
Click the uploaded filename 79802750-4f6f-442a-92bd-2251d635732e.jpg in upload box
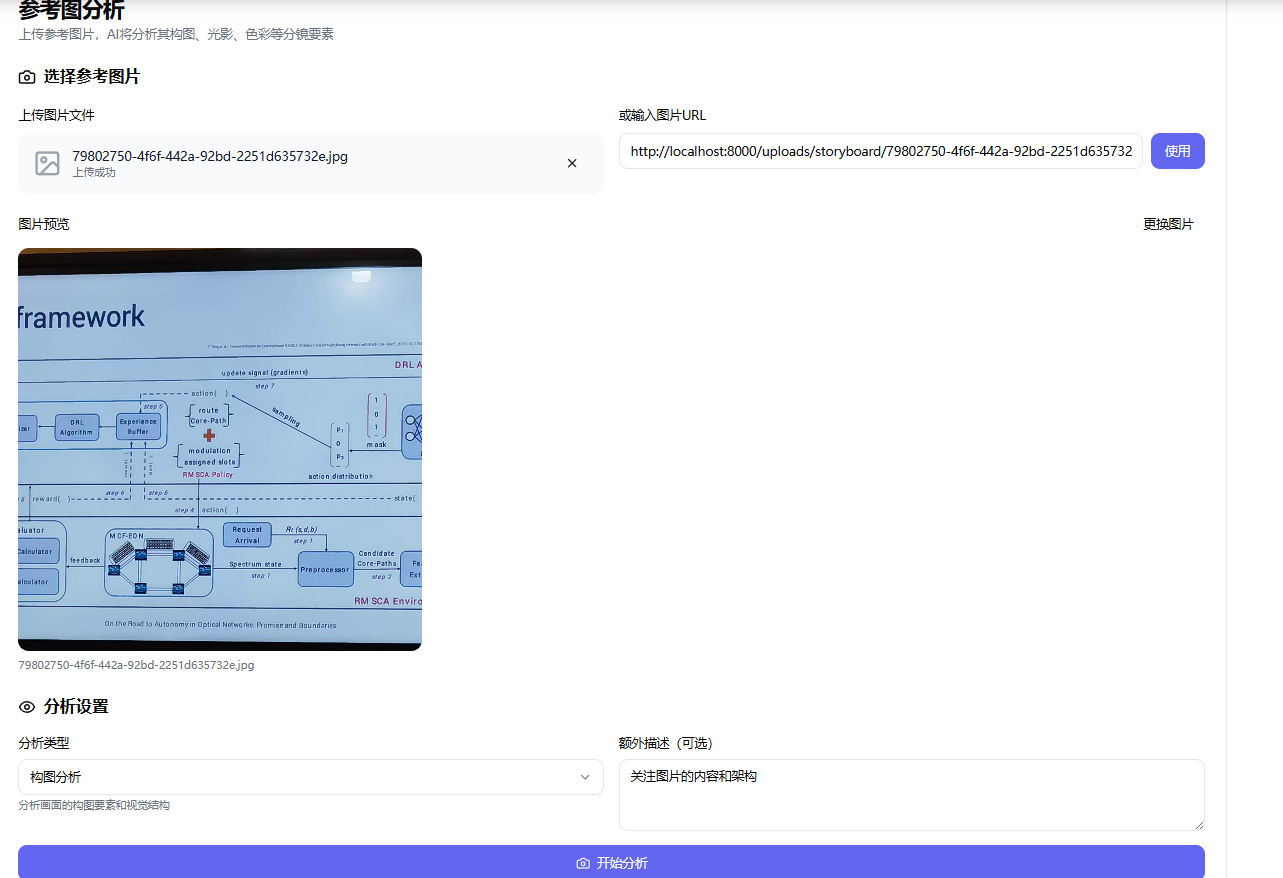click(x=210, y=156)
